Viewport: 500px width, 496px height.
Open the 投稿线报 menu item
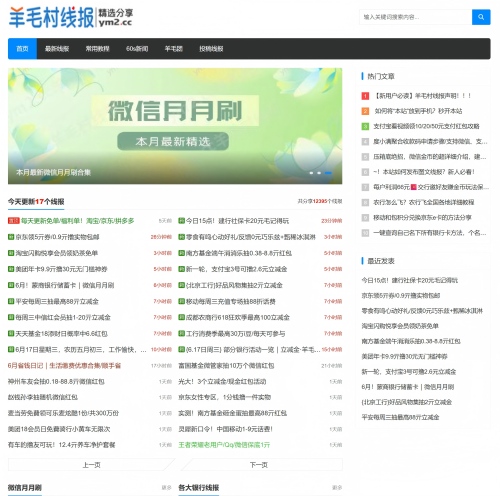pyautogui.click(x=211, y=49)
